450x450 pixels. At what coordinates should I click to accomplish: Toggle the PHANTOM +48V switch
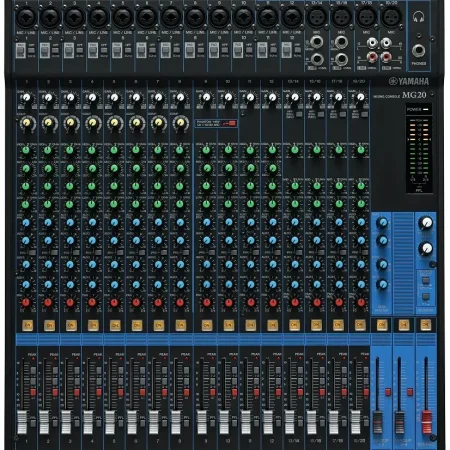click(232, 123)
